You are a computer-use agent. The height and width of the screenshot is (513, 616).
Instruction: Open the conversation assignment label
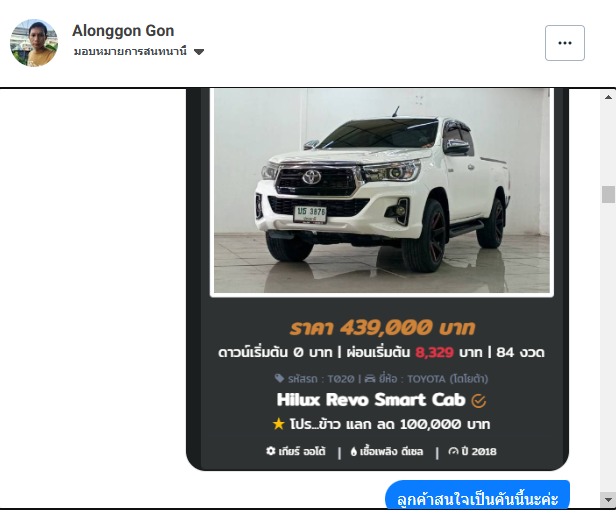click(130, 51)
